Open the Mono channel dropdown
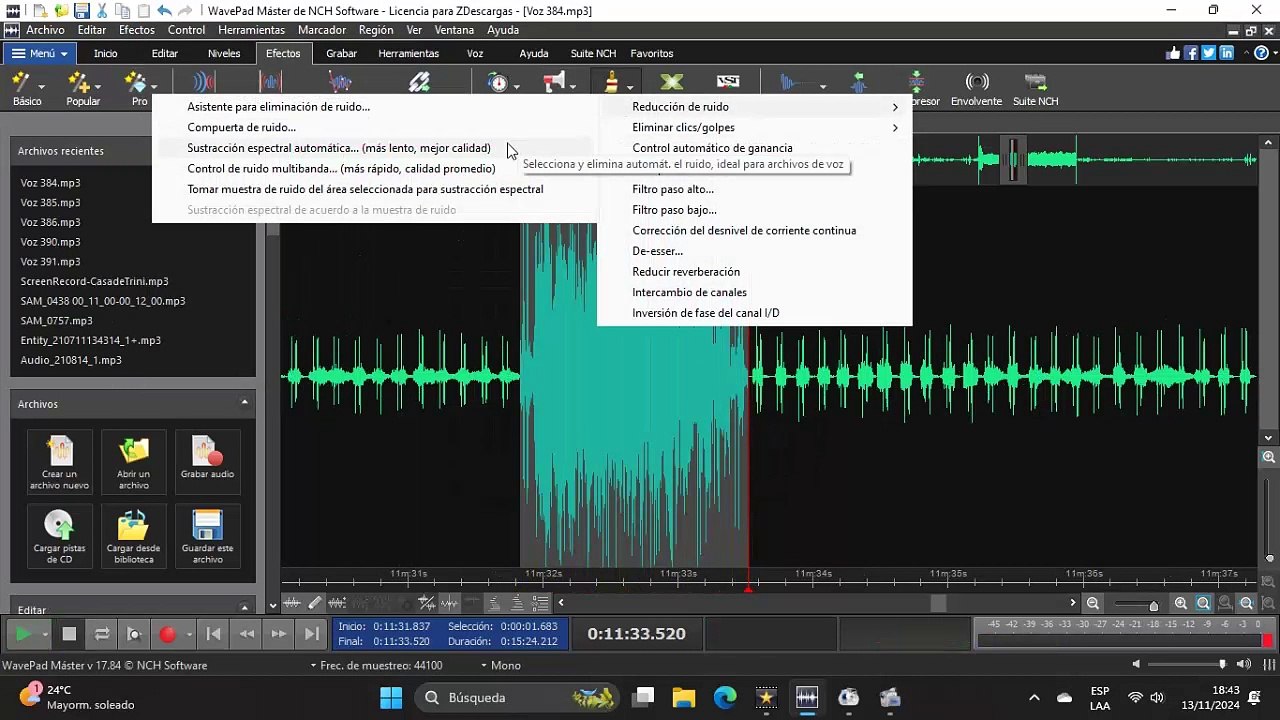Viewport: 1280px width, 720px height. [500, 665]
